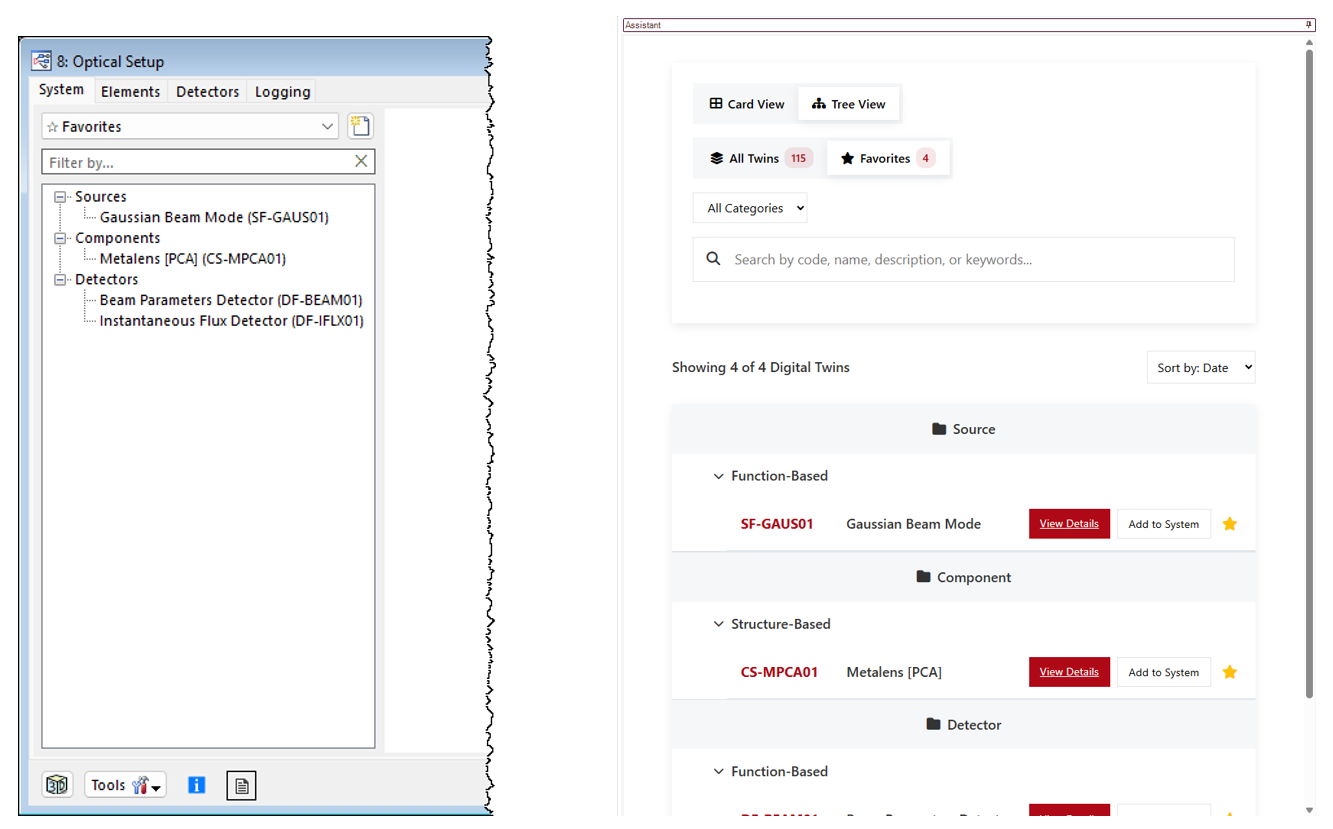Collapse Structure-Based group under Component
Screen dimensions: 1333x829
tap(718, 624)
